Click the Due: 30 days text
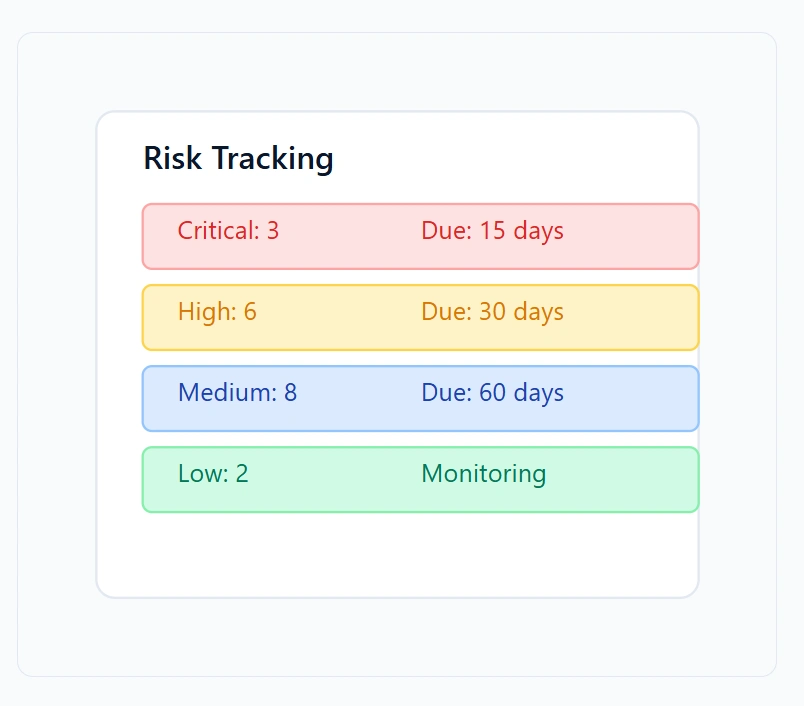Viewport: 804px width, 706px height. click(x=492, y=312)
